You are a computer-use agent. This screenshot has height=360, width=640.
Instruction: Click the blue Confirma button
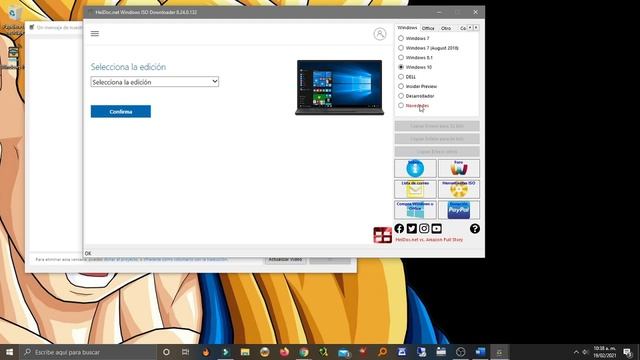[x=121, y=111]
